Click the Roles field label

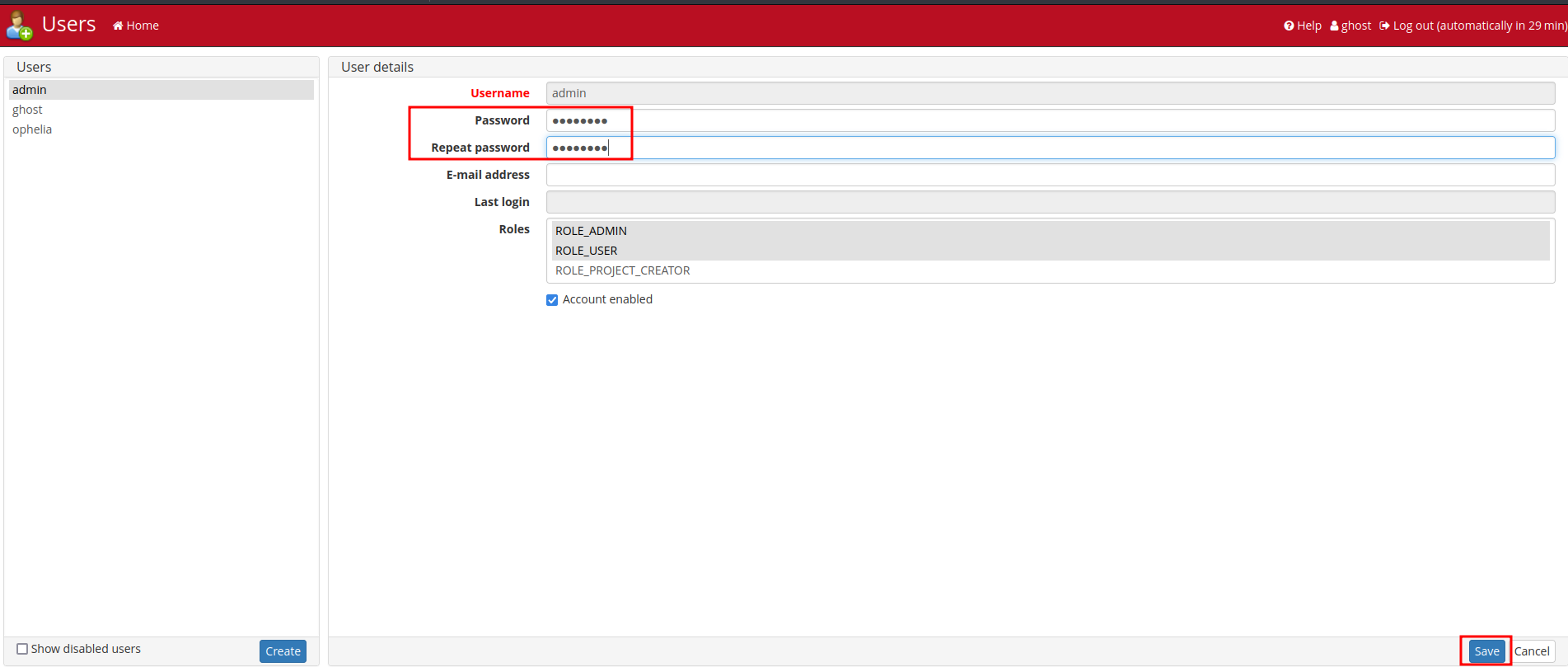point(514,229)
